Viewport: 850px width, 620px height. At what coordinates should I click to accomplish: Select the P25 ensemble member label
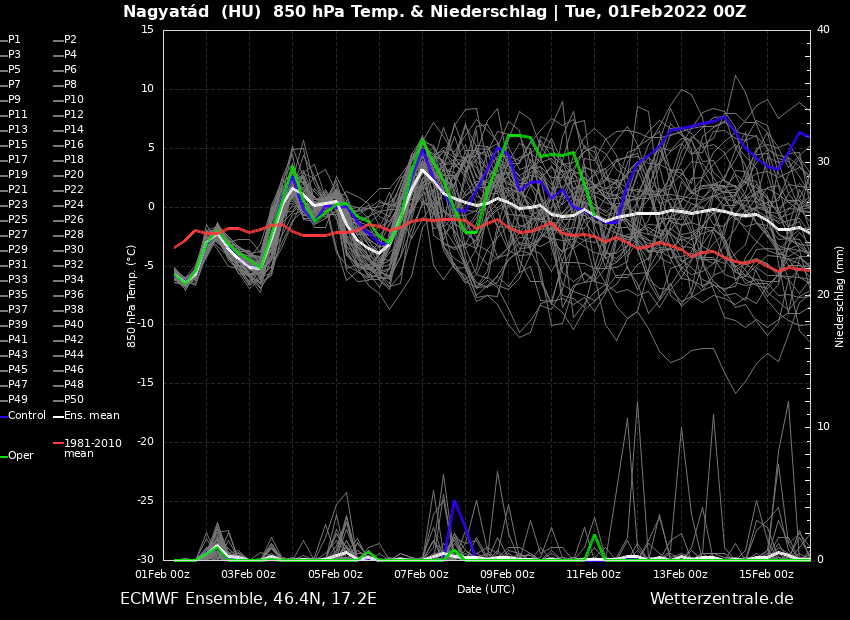[17, 220]
